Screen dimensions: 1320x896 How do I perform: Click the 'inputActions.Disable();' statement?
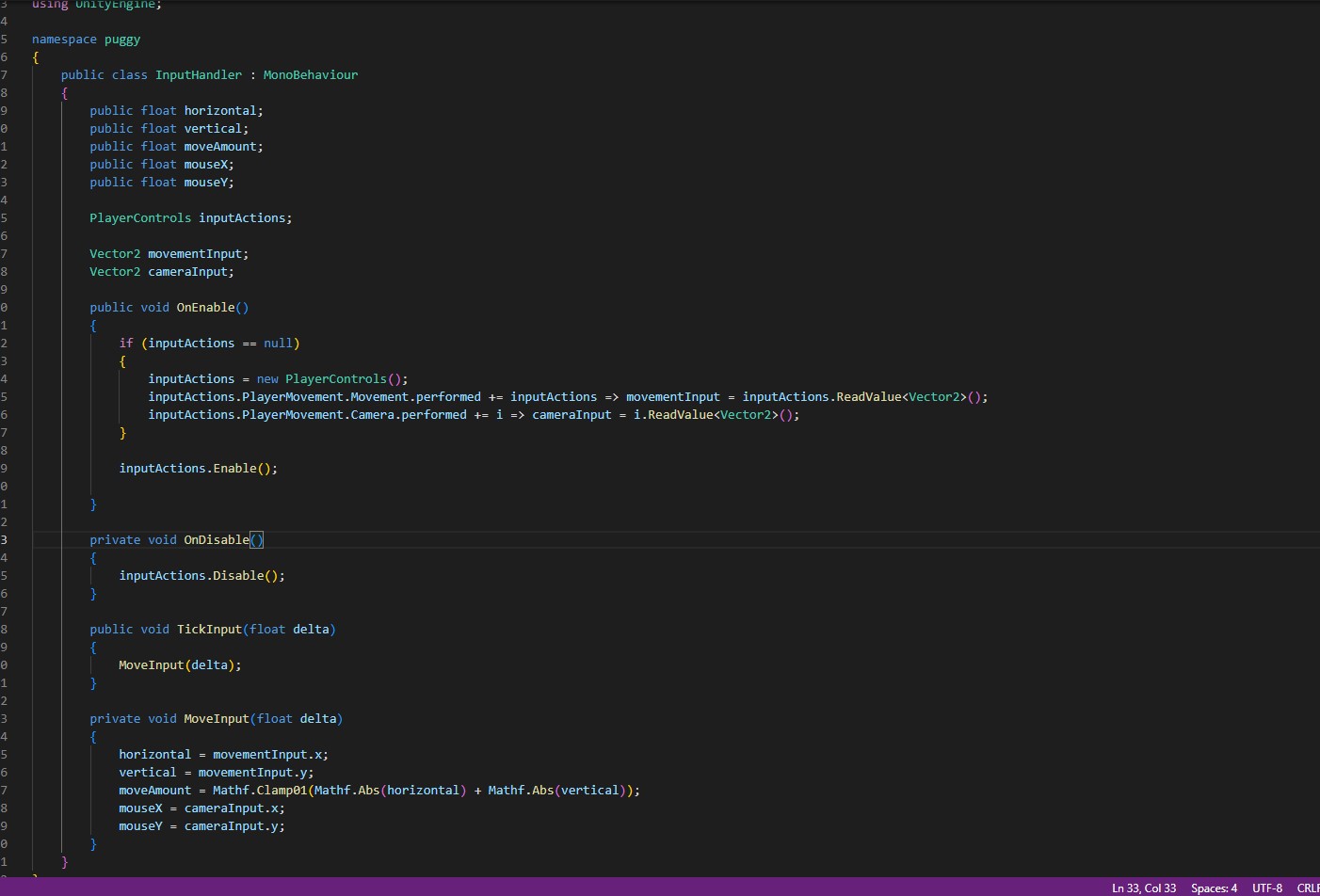(202, 576)
